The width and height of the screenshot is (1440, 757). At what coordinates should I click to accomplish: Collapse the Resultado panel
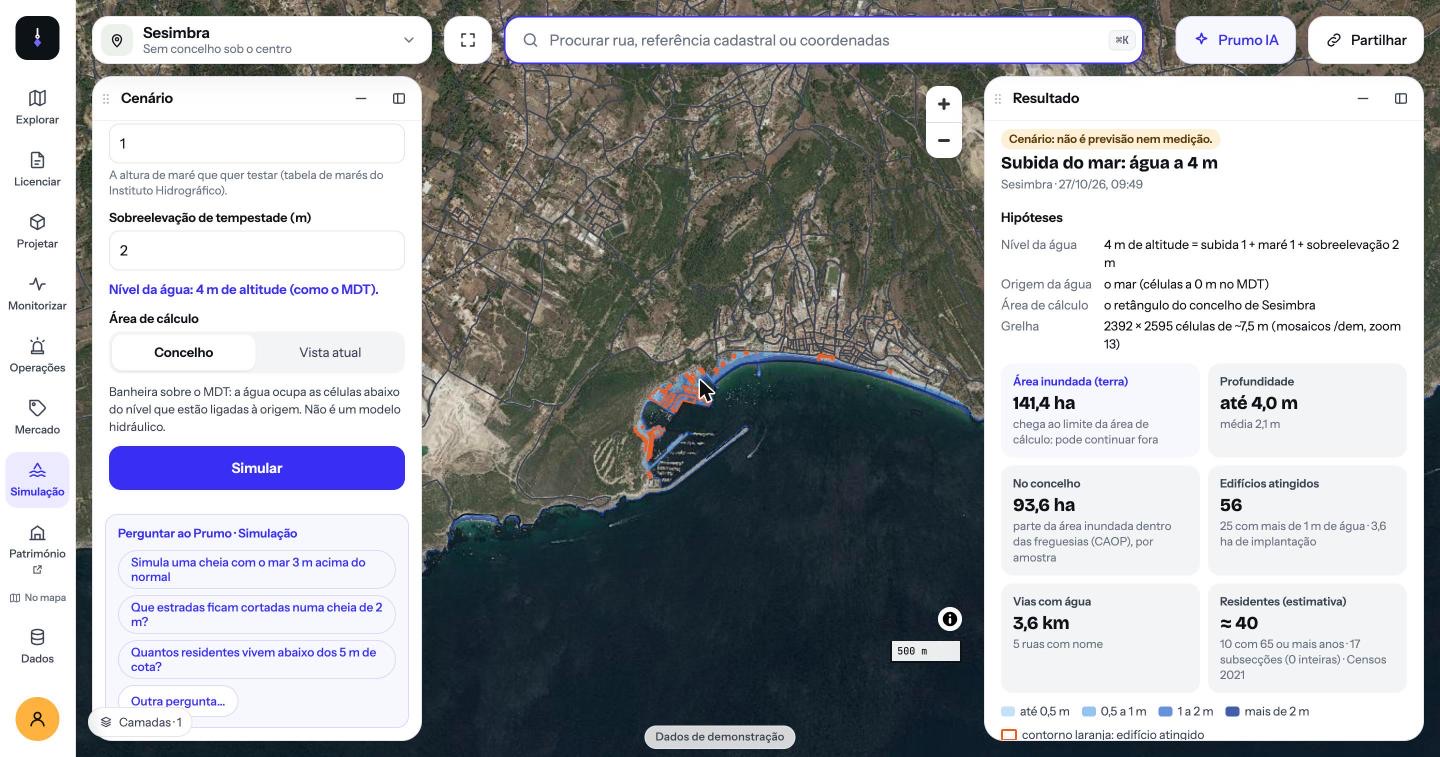coord(1363,98)
